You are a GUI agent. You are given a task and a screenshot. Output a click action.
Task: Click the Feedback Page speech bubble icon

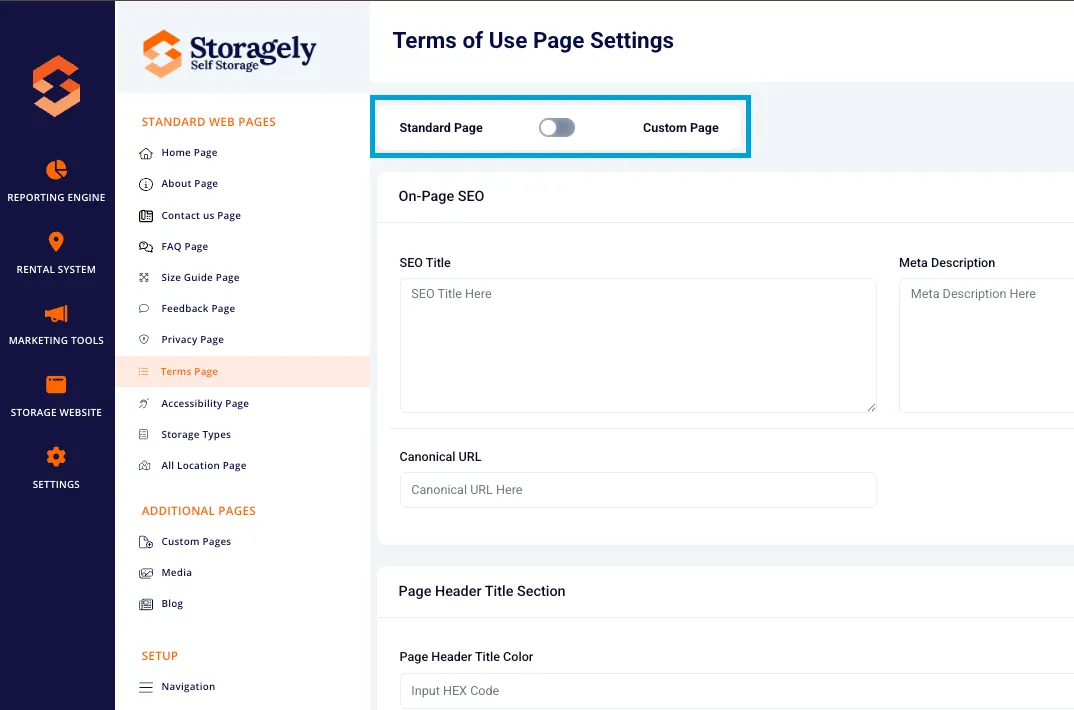[x=144, y=309]
